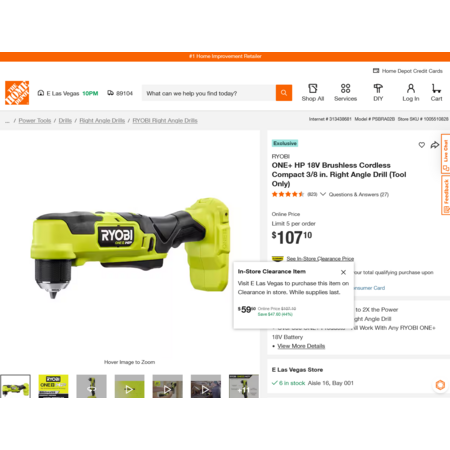The height and width of the screenshot is (450, 450).
Task: Save the item with the heart icon
Action: point(422,145)
